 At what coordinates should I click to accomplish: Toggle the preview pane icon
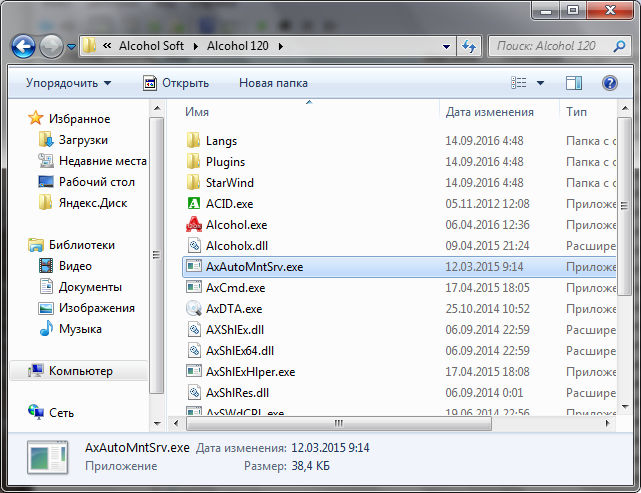point(574,83)
